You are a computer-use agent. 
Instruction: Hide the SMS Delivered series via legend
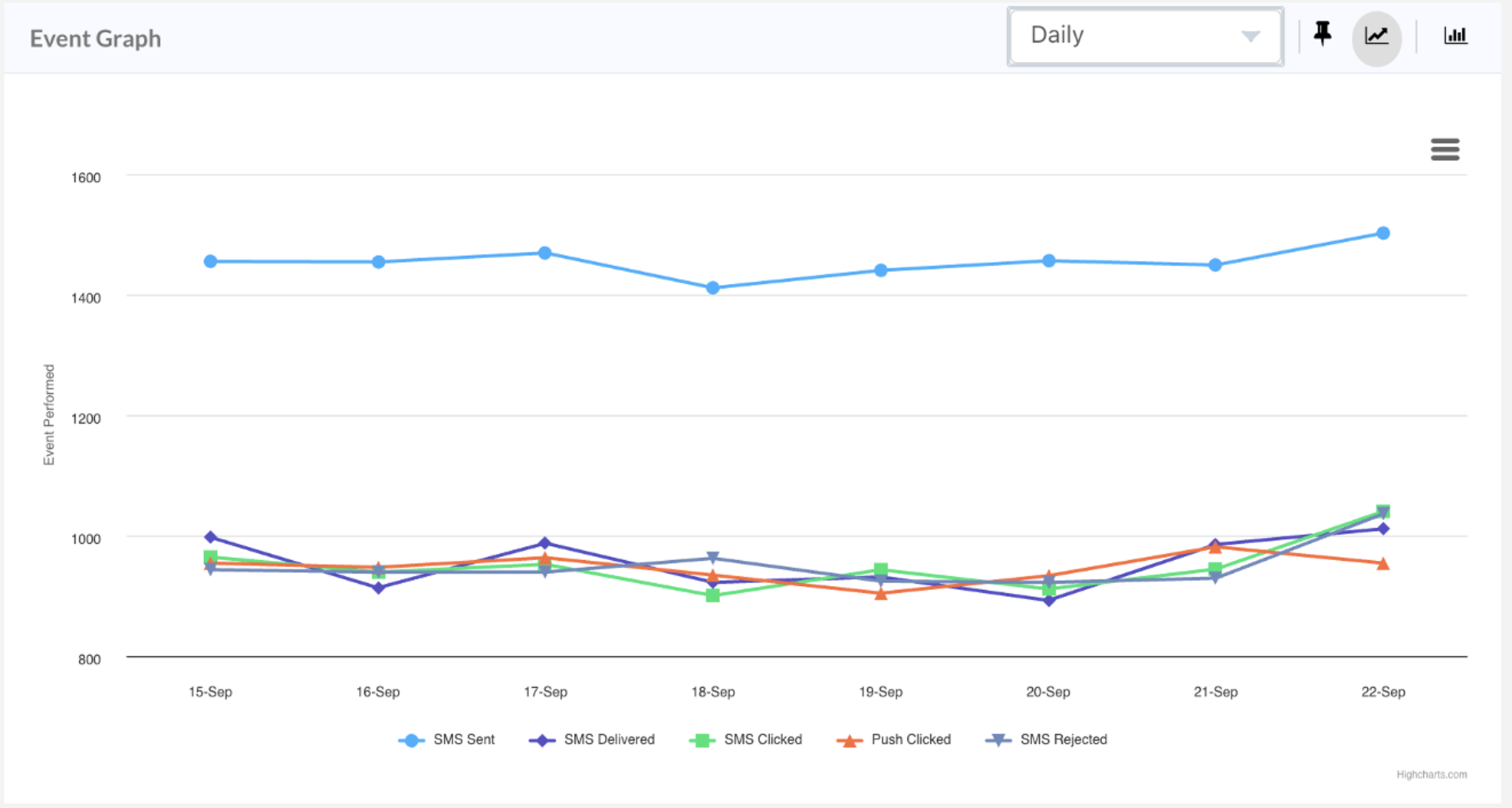pyautogui.click(x=609, y=739)
